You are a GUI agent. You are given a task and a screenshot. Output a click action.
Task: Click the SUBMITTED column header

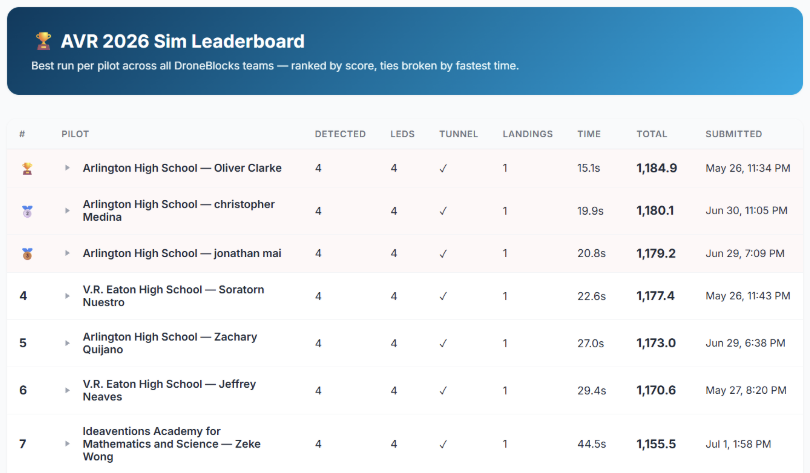pyautogui.click(x=734, y=134)
